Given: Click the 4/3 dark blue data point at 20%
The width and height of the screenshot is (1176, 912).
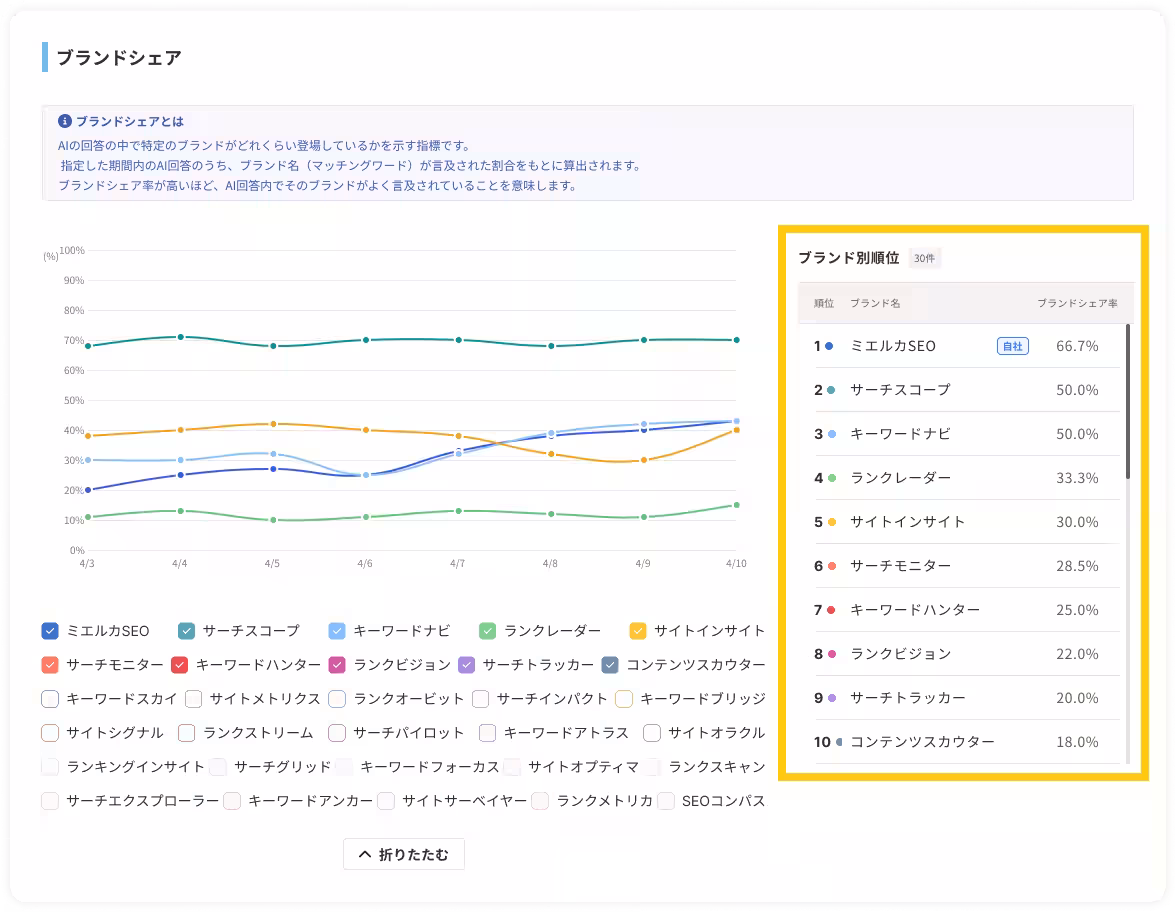Looking at the screenshot, I should click(x=88, y=490).
